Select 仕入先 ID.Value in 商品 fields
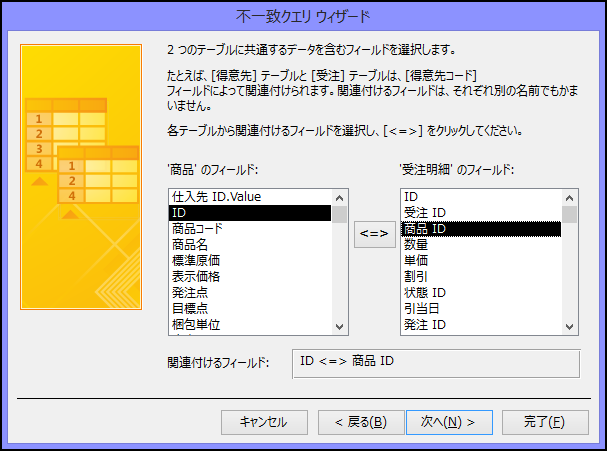The width and height of the screenshot is (607, 451). point(250,197)
